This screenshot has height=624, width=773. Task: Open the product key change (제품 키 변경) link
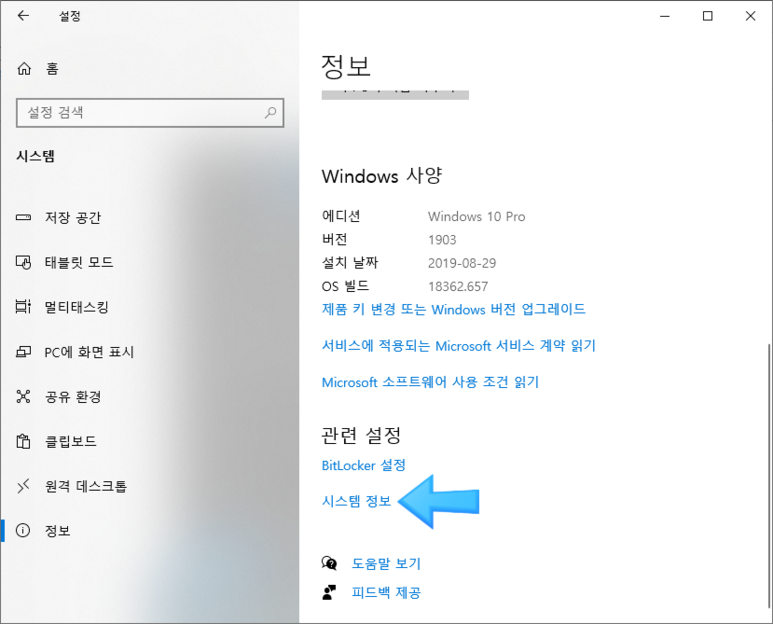pos(454,309)
